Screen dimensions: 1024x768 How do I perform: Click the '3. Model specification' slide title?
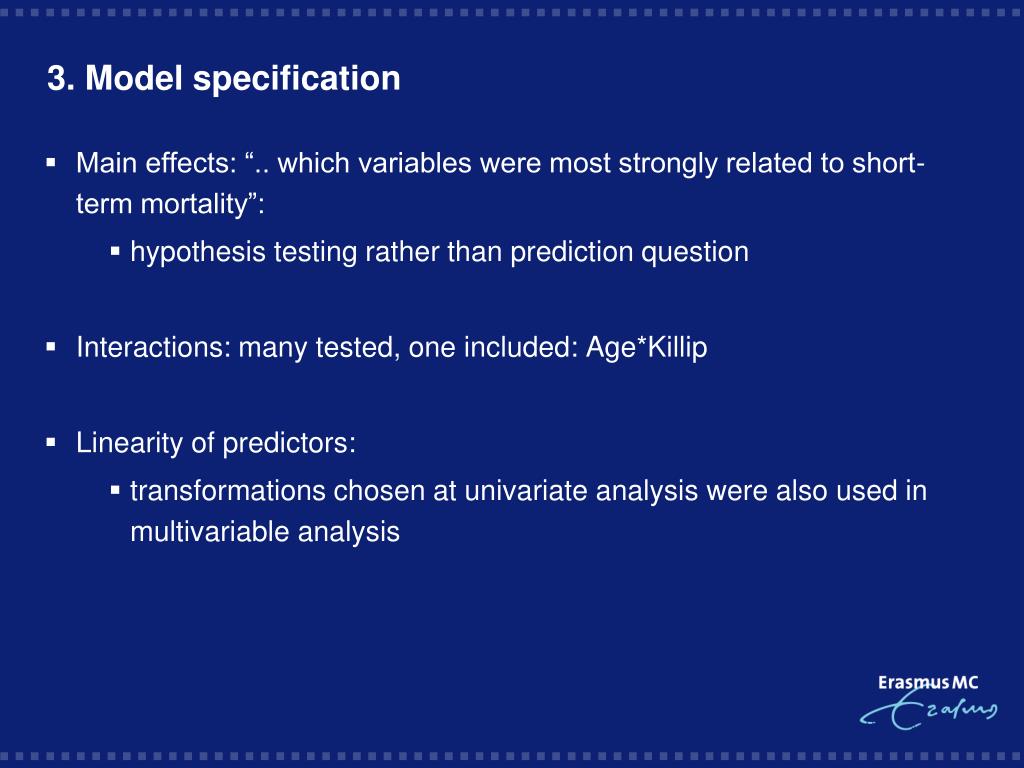[x=223, y=78]
